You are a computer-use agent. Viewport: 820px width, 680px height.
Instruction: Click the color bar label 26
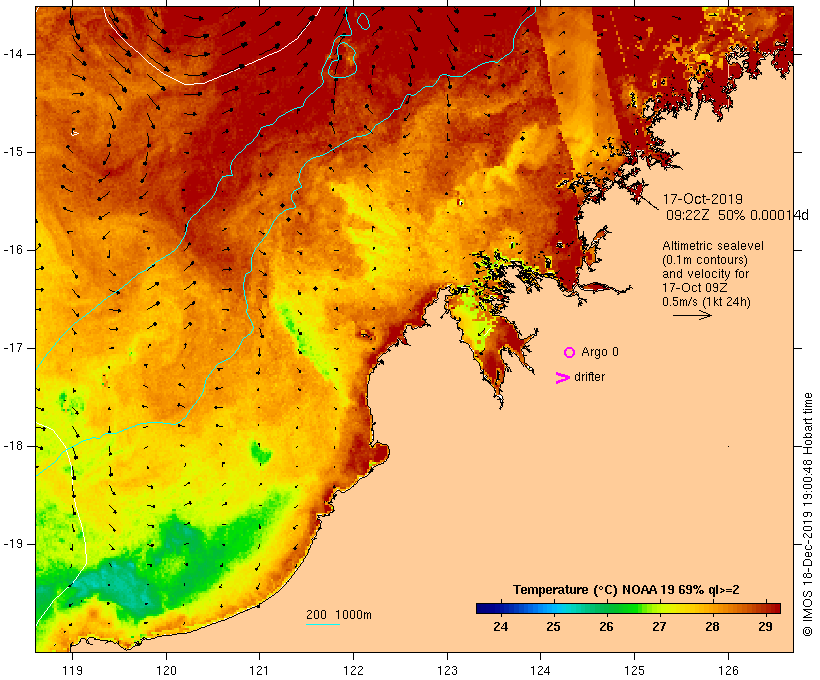(x=606, y=626)
